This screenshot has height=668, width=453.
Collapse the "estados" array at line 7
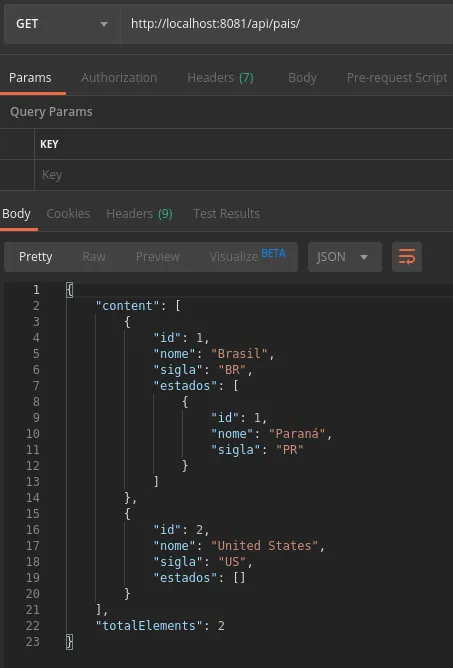[x=60, y=386]
